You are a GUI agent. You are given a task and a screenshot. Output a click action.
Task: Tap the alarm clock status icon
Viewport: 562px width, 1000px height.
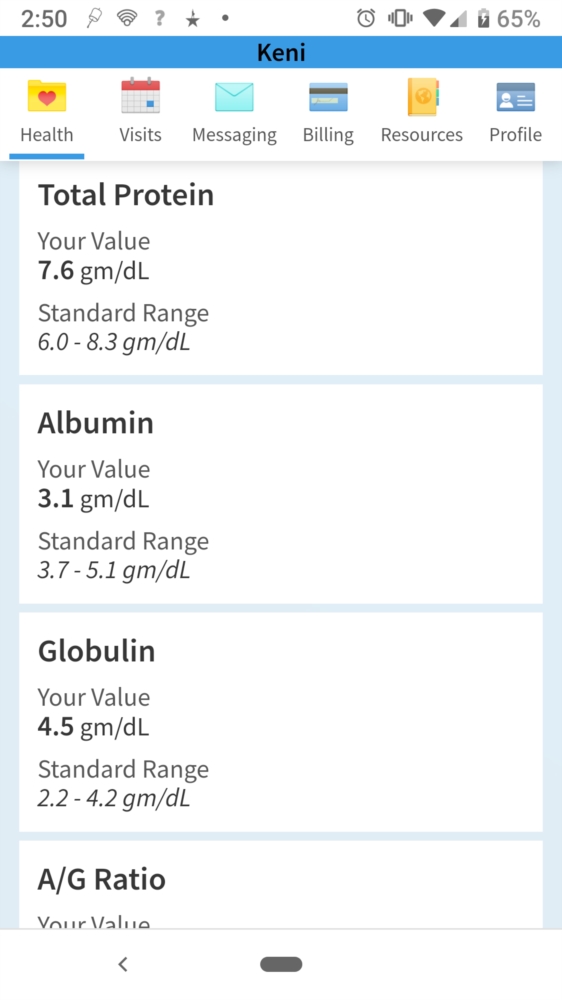pyautogui.click(x=366, y=18)
